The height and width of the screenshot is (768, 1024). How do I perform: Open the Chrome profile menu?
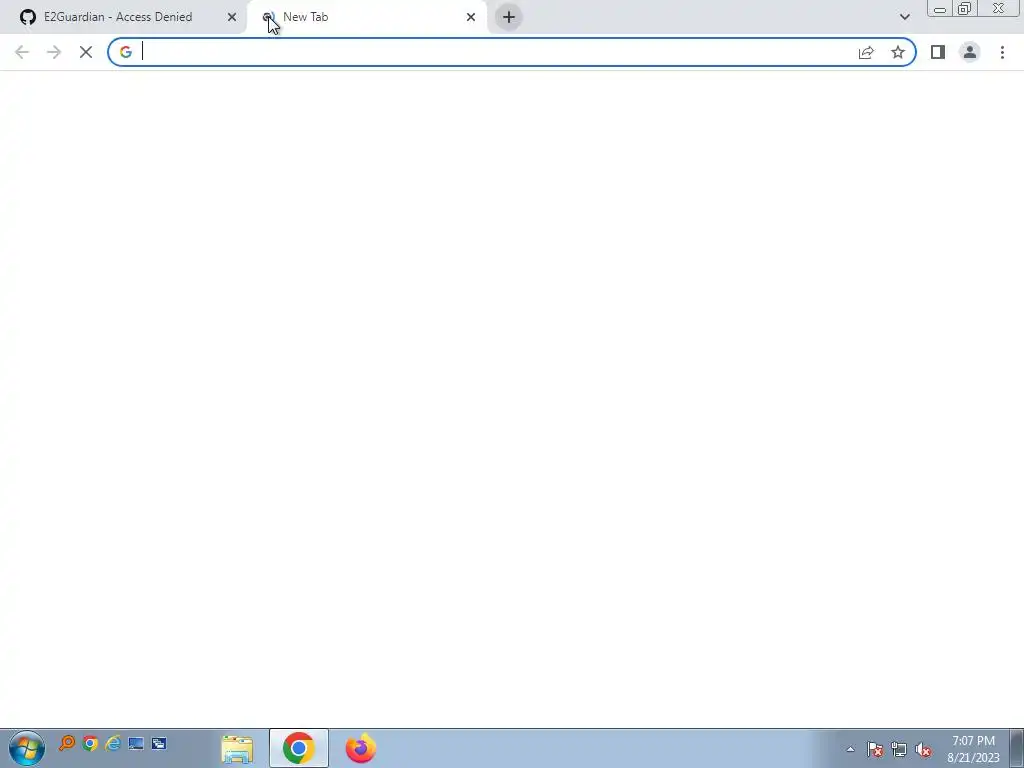coord(970,52)
